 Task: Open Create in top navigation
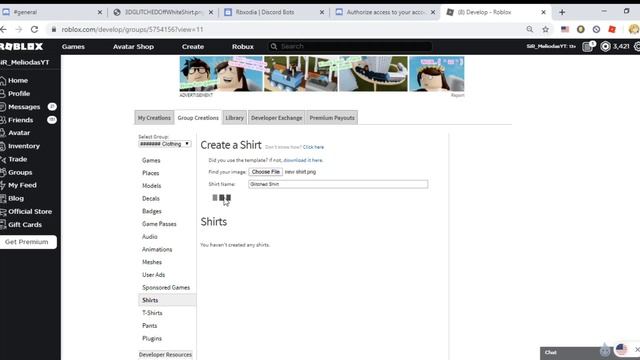coord(193,47)
